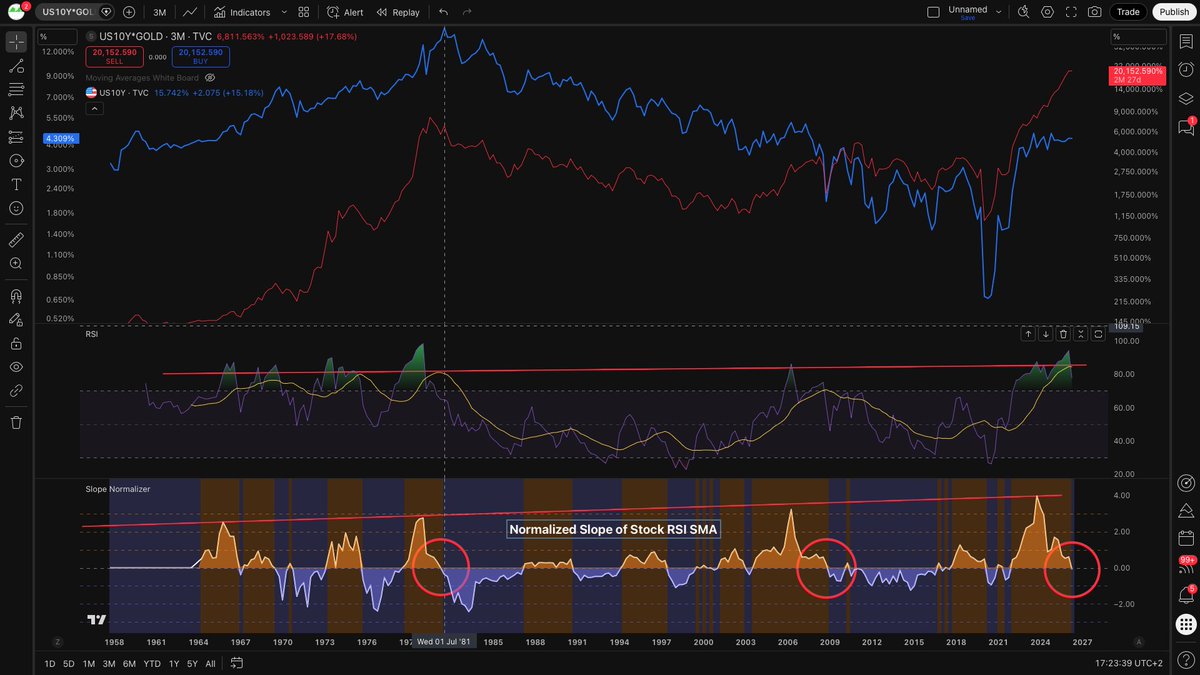Image resolution: width=1200 pixels, height=675 pixels.
Task: Open the quick search lightning icon
Action: pos(1022,12)
